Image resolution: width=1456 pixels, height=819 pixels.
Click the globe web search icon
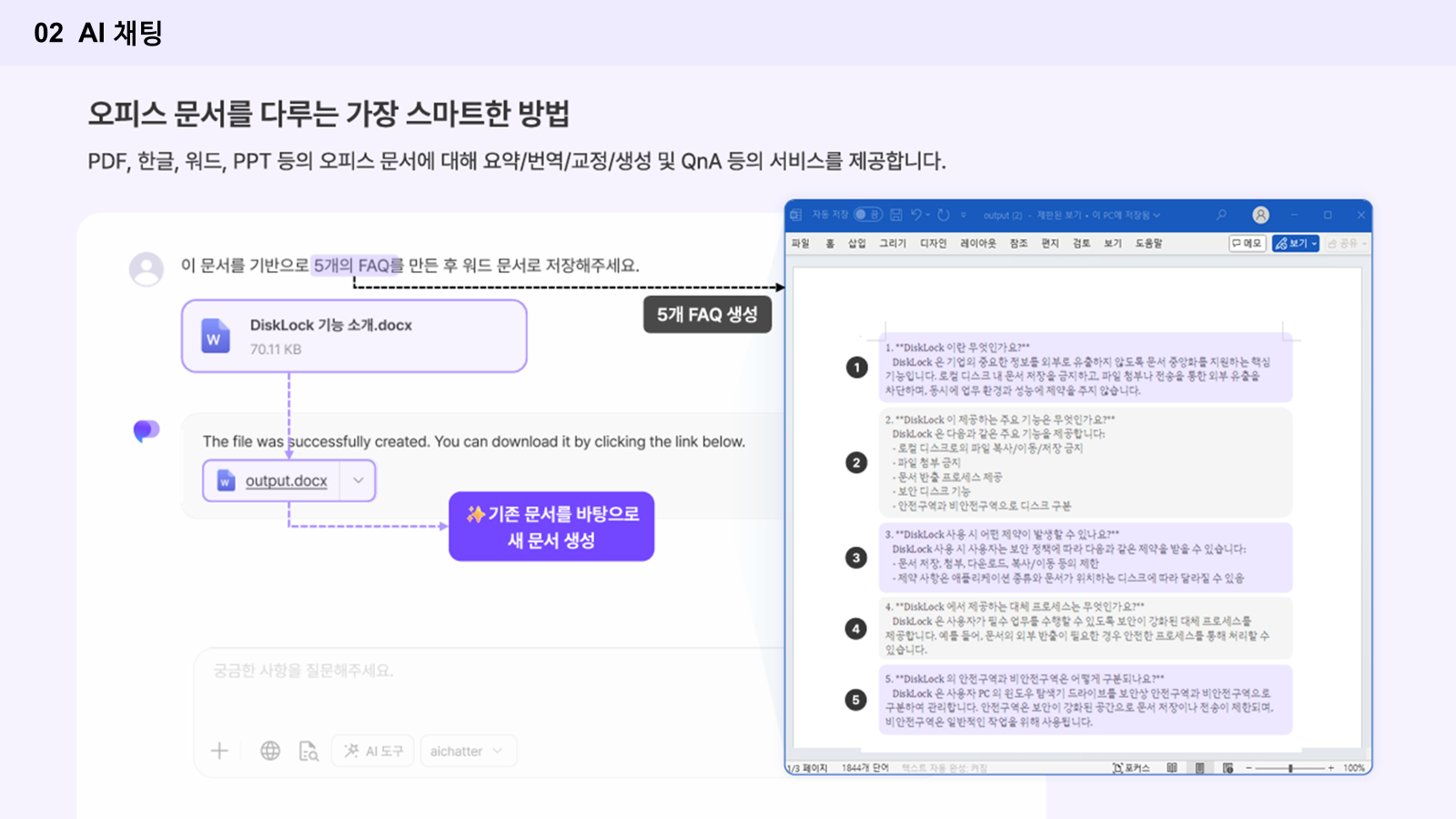click(x=270, y=751)
